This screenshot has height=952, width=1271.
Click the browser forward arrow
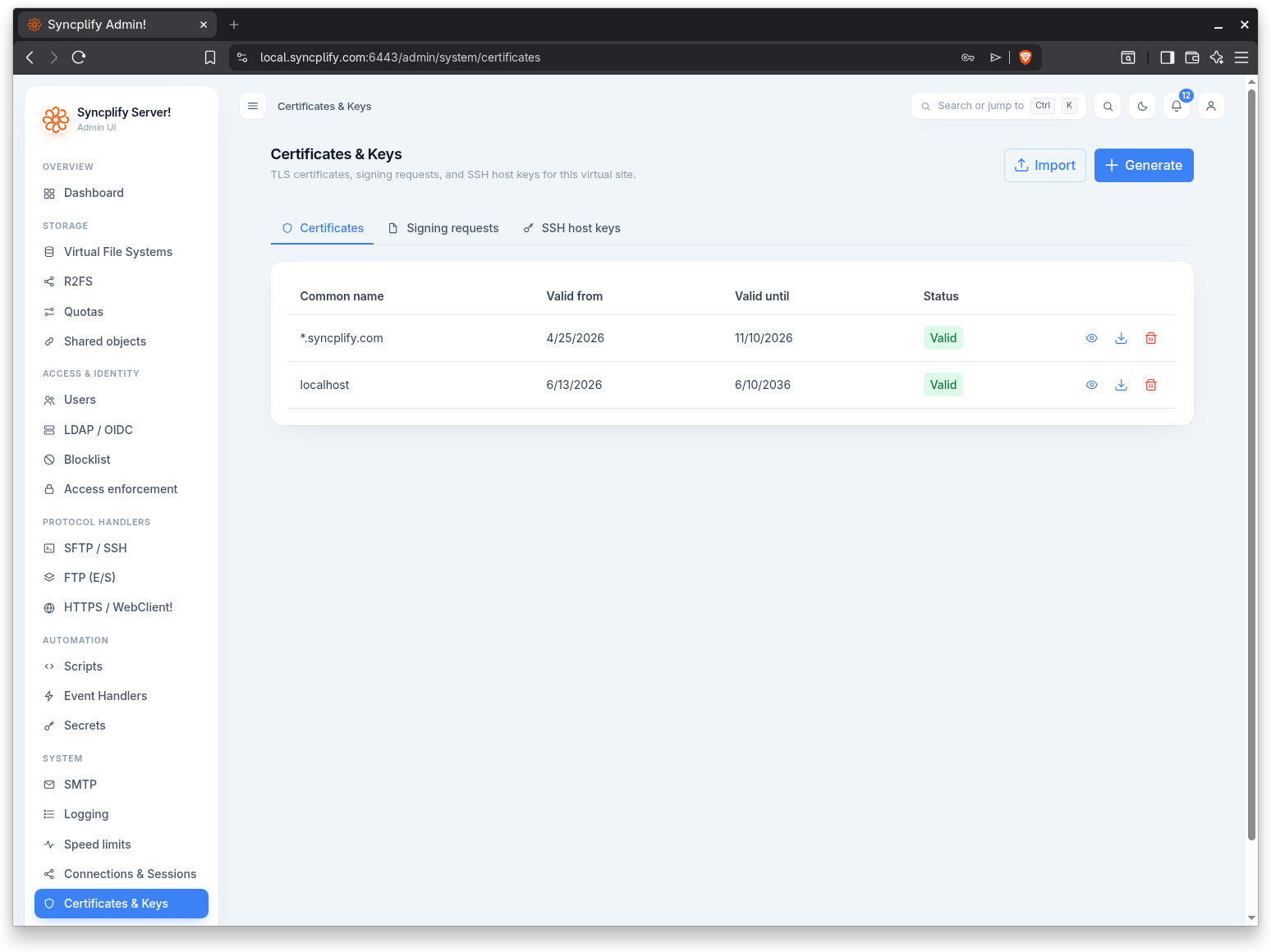coord(54,57)
